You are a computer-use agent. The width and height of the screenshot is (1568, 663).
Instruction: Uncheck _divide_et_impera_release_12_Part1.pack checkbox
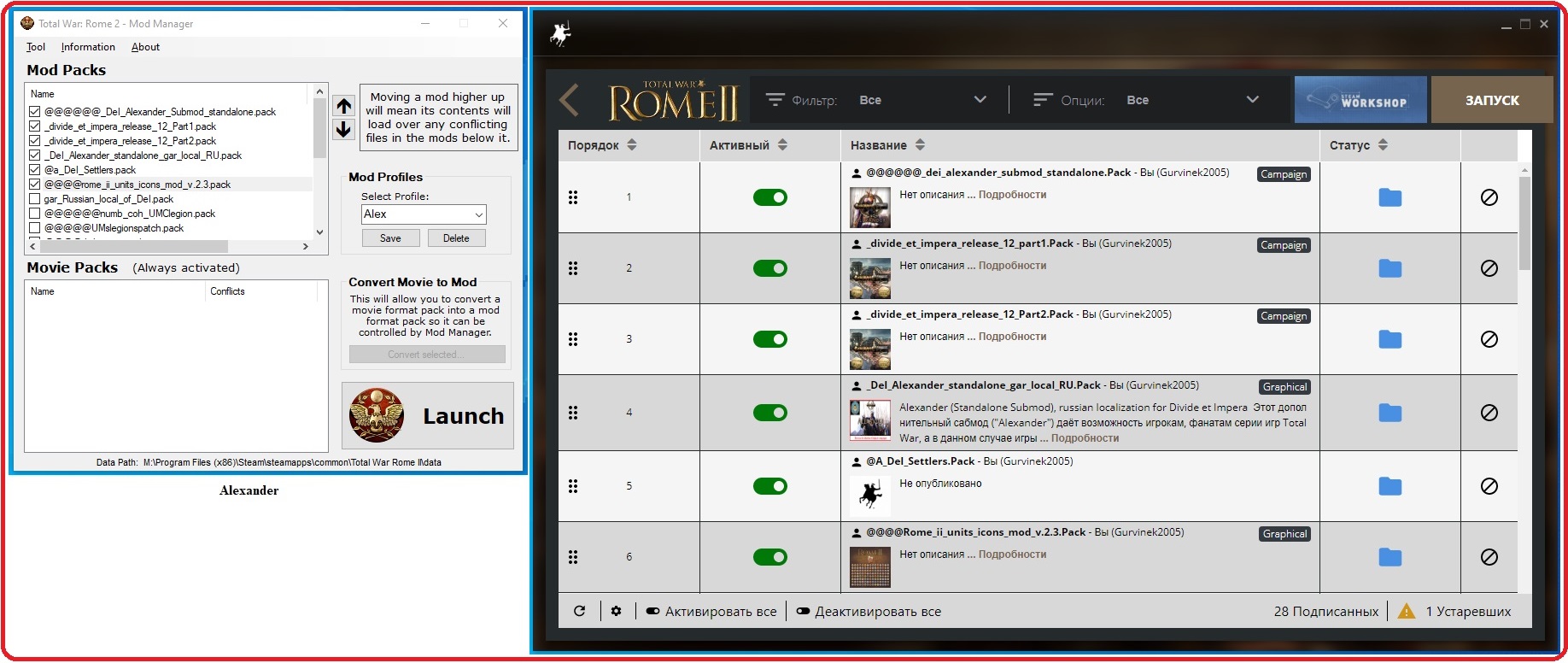click(x=35, y=126)
